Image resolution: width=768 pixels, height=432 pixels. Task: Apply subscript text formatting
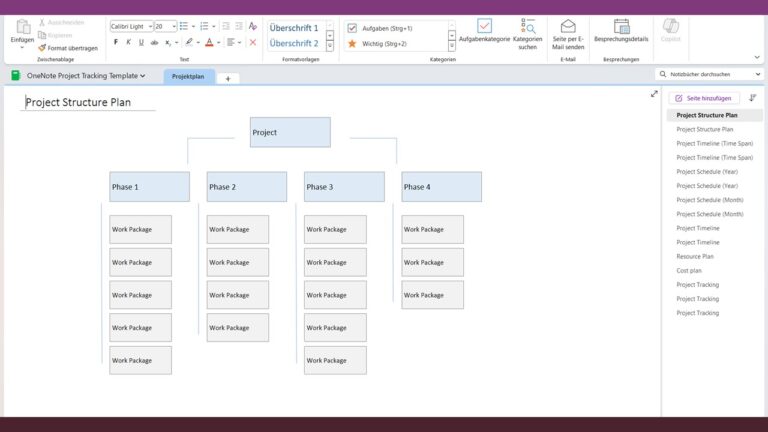pos(168,43)
